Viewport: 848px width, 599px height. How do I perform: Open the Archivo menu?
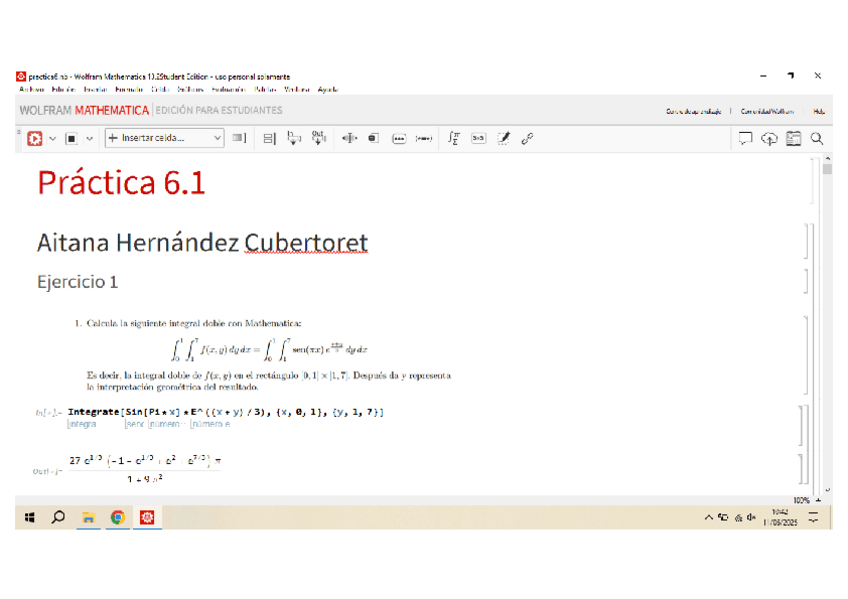[x=32, y=90]
